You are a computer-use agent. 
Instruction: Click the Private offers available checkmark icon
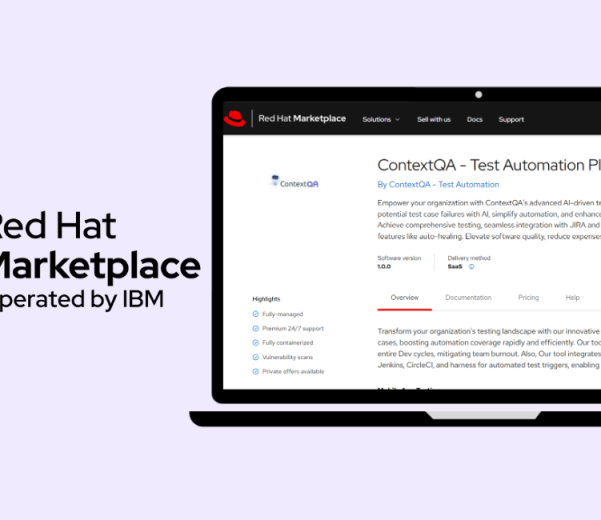(256, 371)
